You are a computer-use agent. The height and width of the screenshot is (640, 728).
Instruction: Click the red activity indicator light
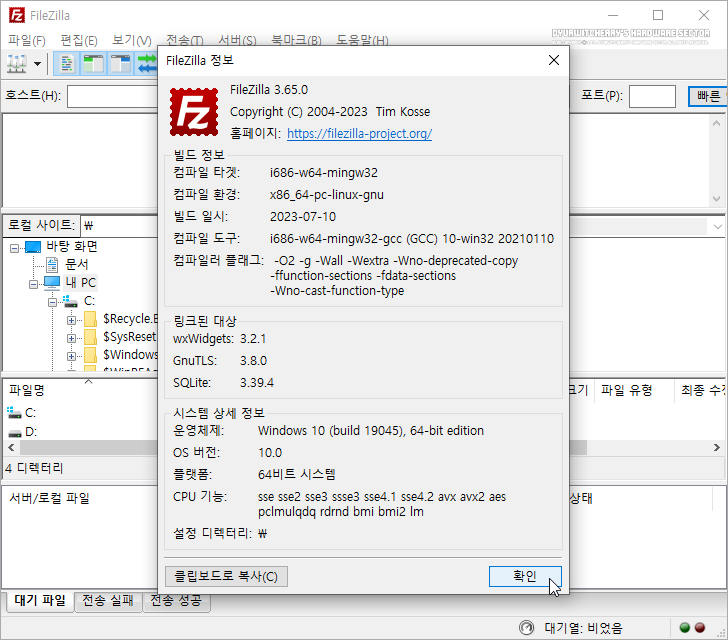tap(700, 628)
